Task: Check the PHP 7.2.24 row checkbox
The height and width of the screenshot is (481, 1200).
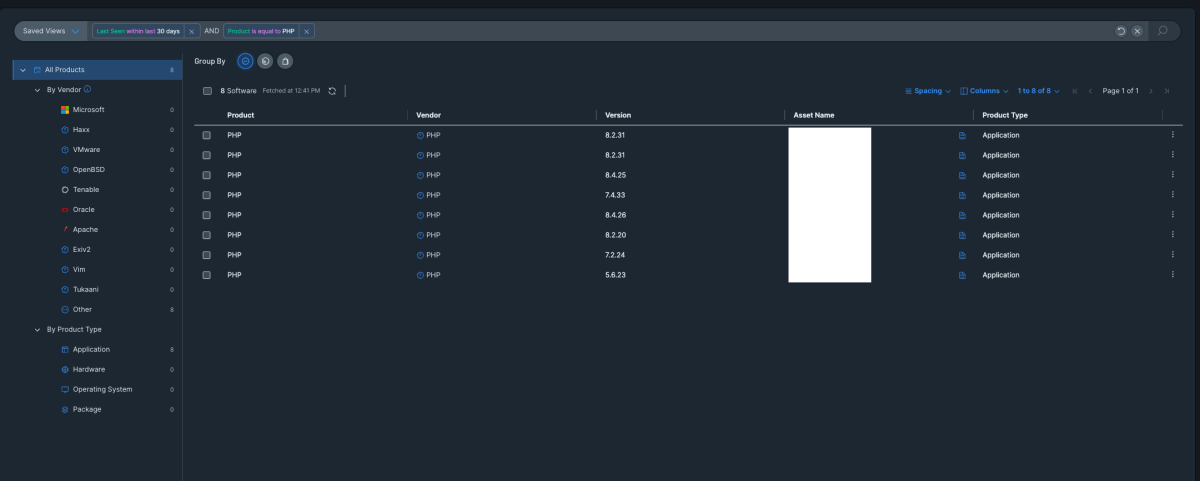Action: click(x=207, y=255)
